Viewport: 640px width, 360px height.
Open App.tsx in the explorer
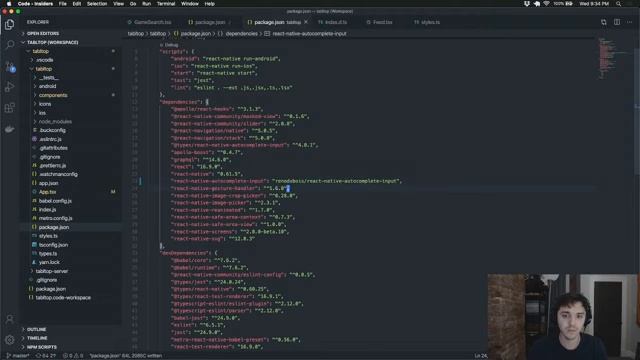coord(47,192)
